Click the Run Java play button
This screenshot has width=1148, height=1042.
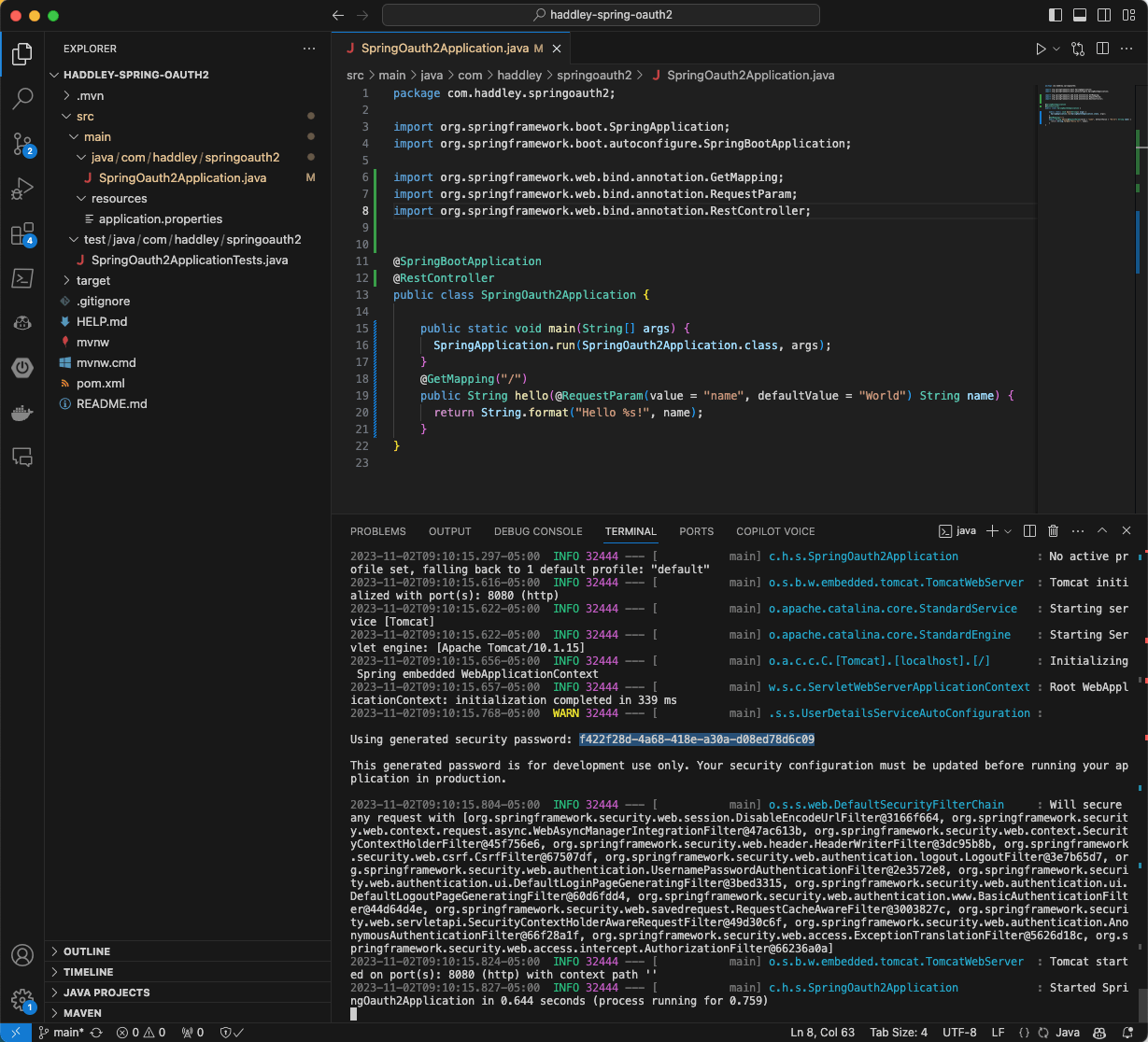pos(1041,49)
